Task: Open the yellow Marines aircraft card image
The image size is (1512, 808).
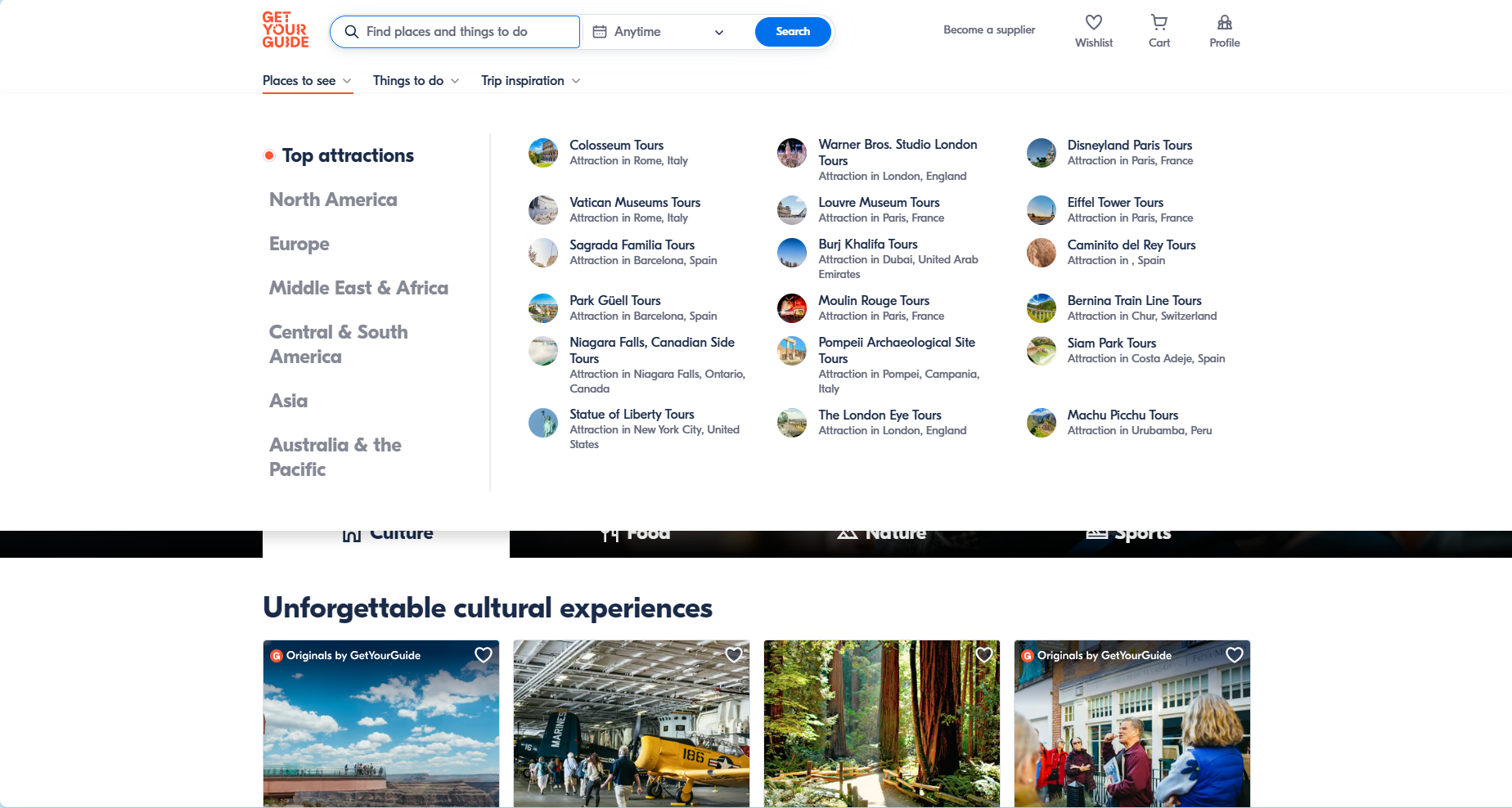Action: click(632, 724)
